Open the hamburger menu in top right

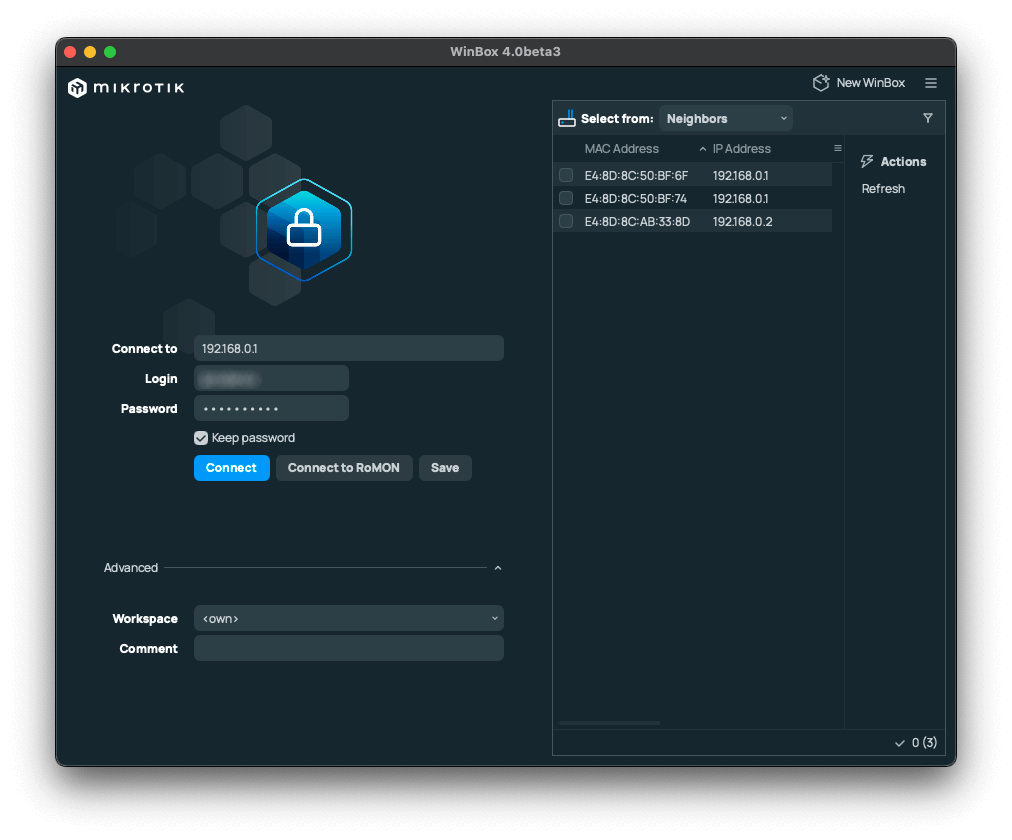(931, 83)
